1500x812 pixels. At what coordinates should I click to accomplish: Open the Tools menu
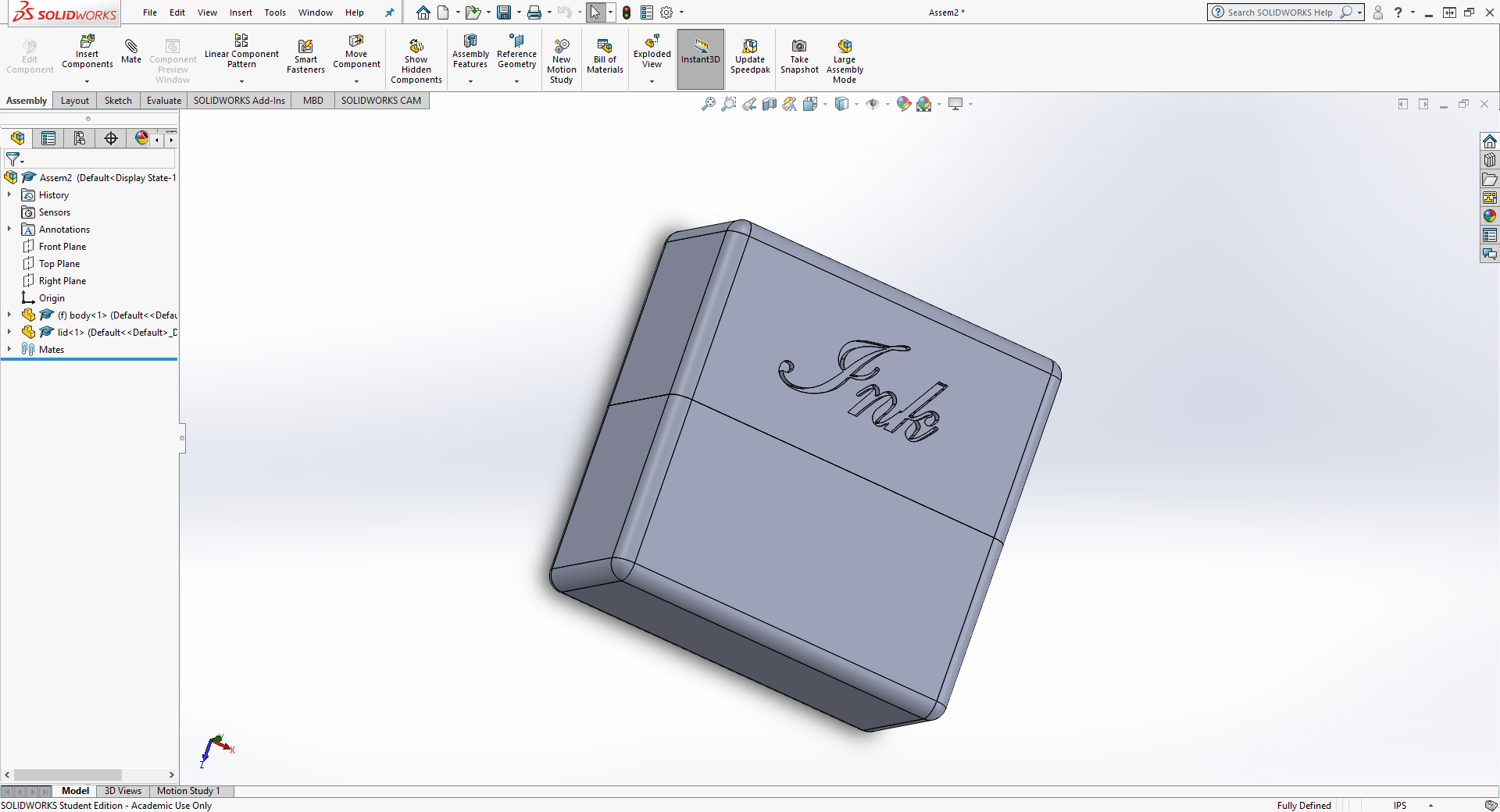point(275,12)
